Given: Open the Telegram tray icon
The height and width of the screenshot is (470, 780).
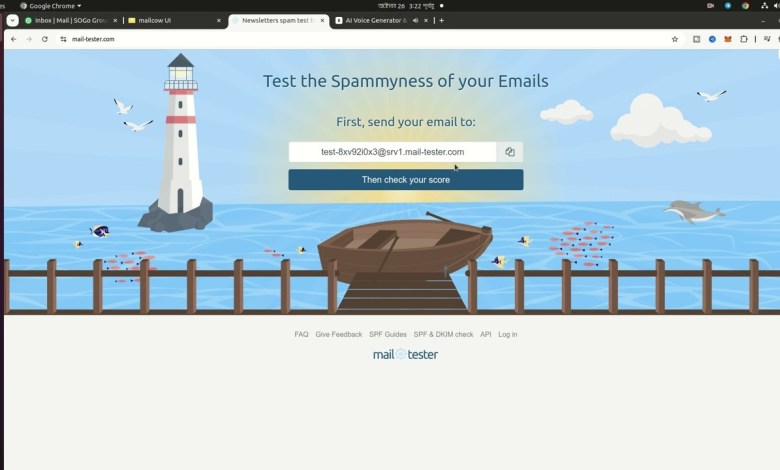Looking at the screenshot, I should (x=728, y=6).
